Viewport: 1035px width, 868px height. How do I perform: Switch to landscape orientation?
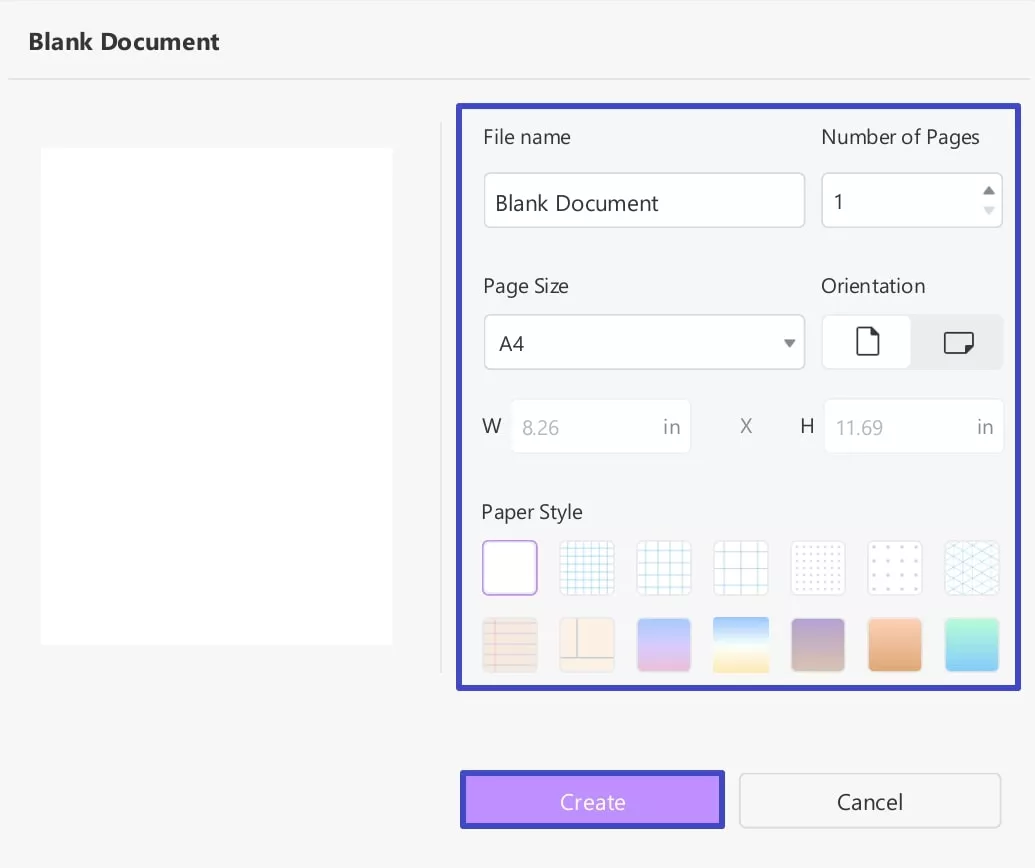pos(957,342)
